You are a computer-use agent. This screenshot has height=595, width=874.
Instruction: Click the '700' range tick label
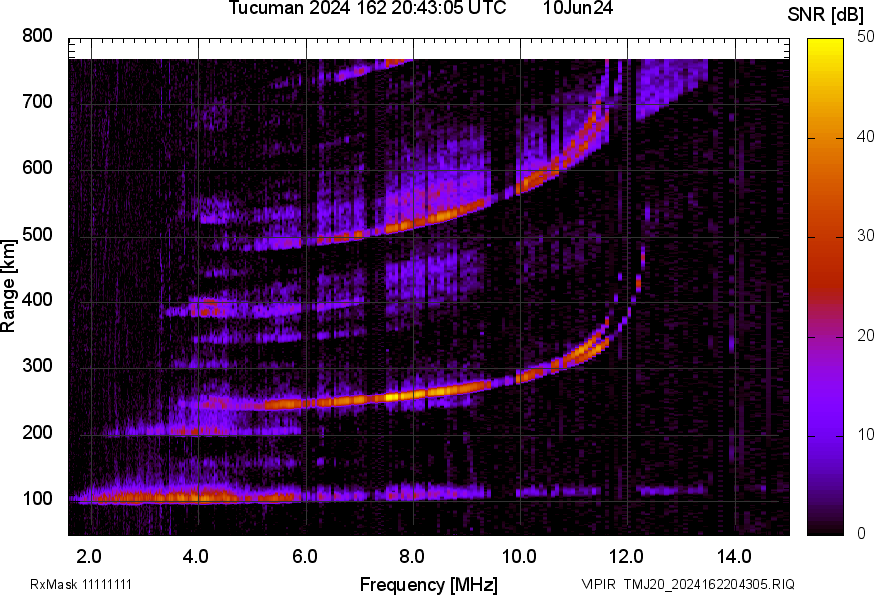point(37,101)
